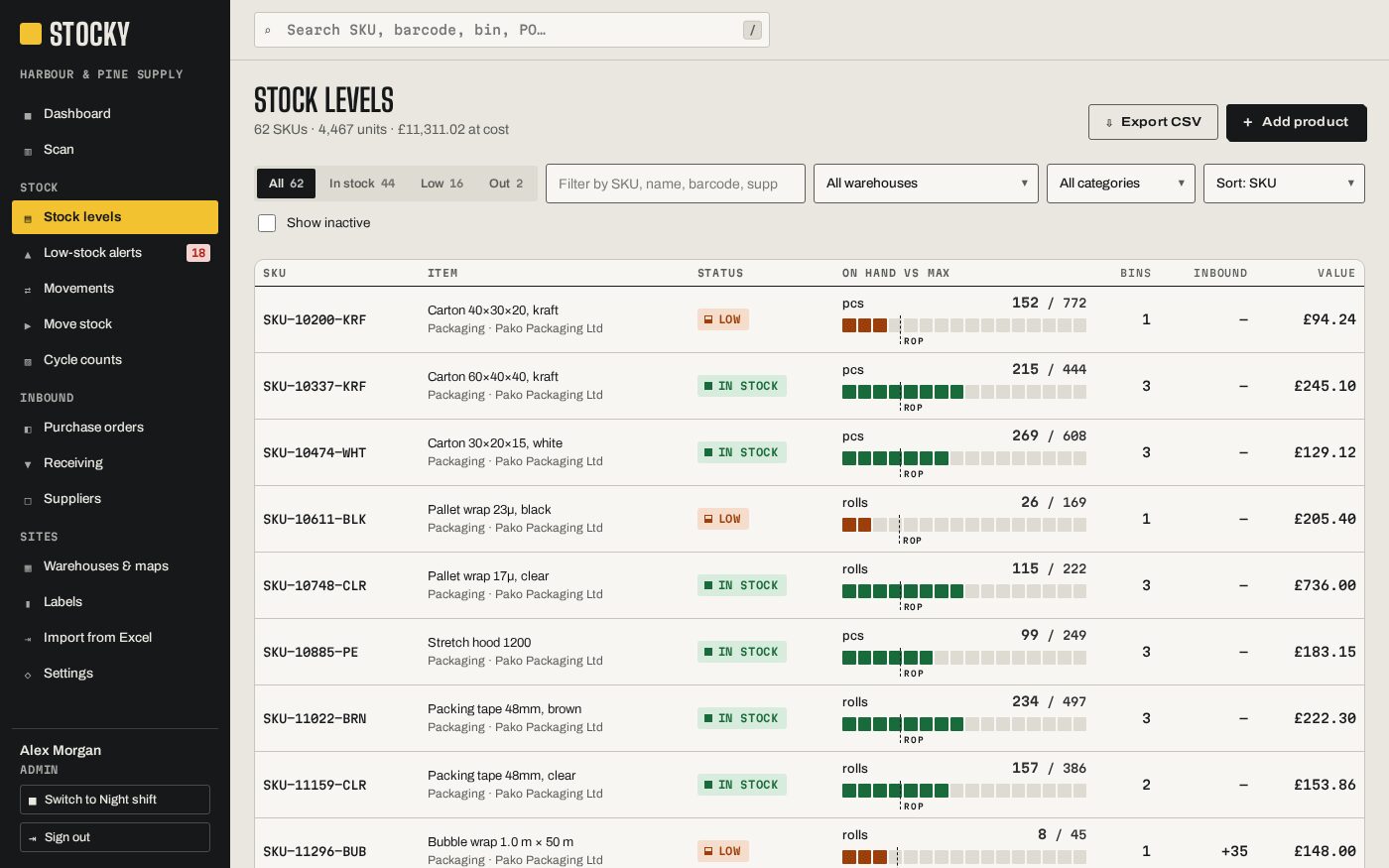Click the Stocky yellow logo square
The height and width of the screenshot is (868, 1389).
(31, 34)
